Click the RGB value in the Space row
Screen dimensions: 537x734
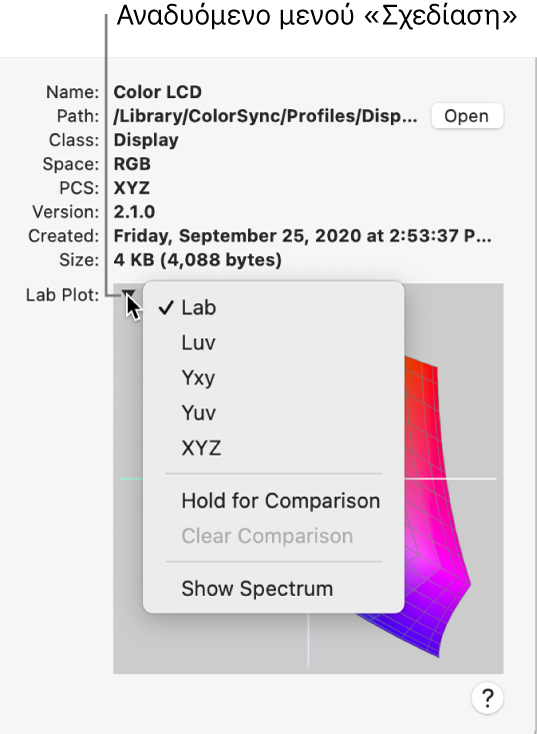click(132, 164)
